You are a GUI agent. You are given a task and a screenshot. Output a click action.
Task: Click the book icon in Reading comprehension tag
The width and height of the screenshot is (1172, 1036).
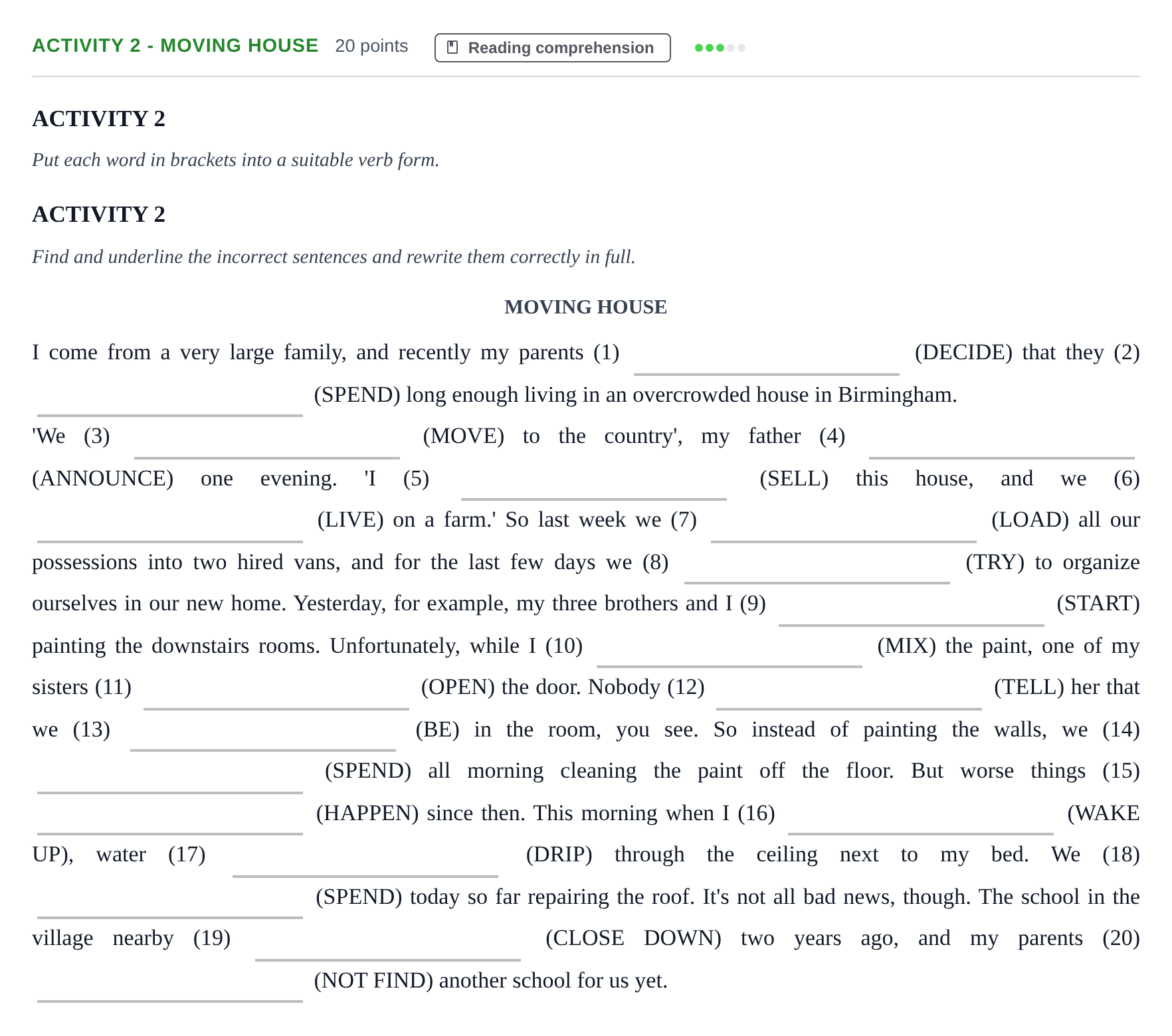click(452, 47)
